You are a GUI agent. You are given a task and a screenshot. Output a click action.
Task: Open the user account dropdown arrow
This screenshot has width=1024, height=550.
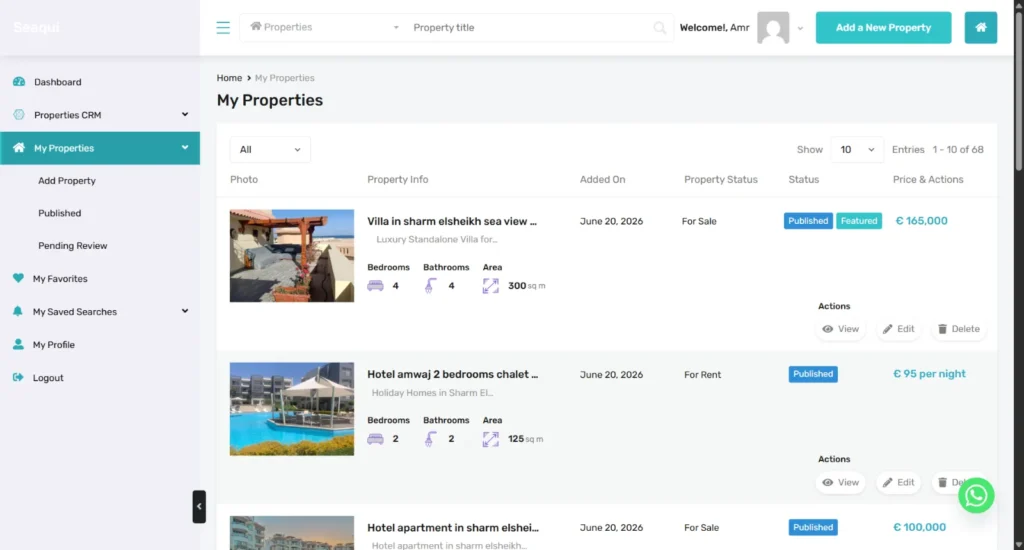tap(800, 28)
